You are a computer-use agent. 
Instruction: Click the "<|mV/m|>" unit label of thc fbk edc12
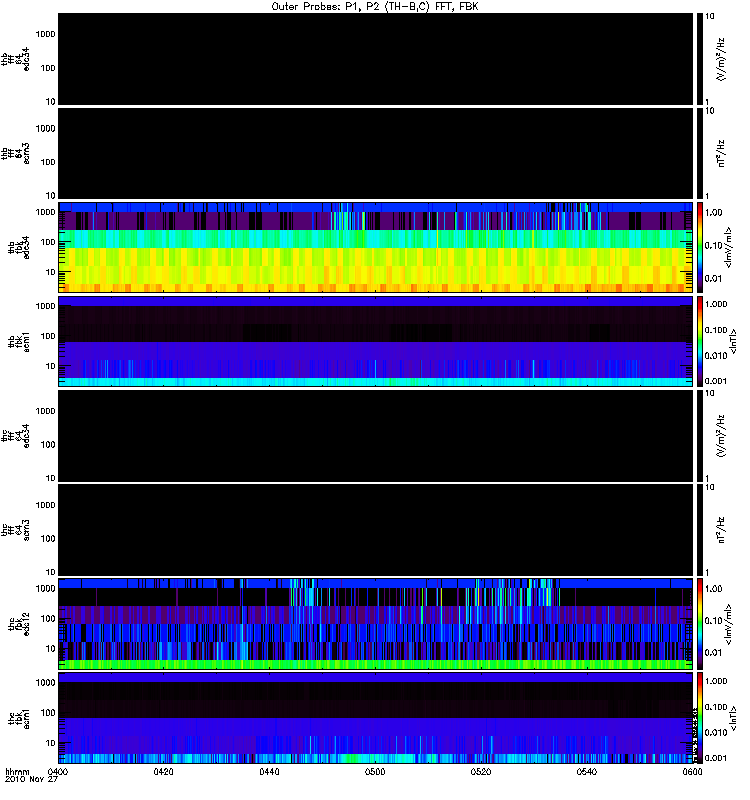click(x=729, y=624)
